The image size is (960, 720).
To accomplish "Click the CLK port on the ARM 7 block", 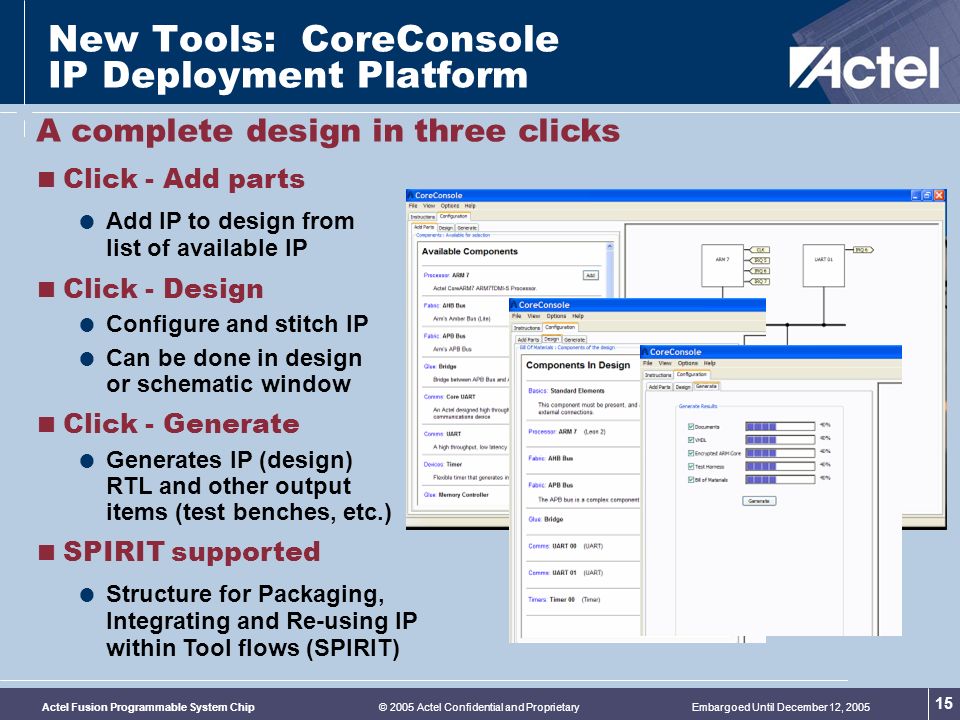I will coord(759,250).
